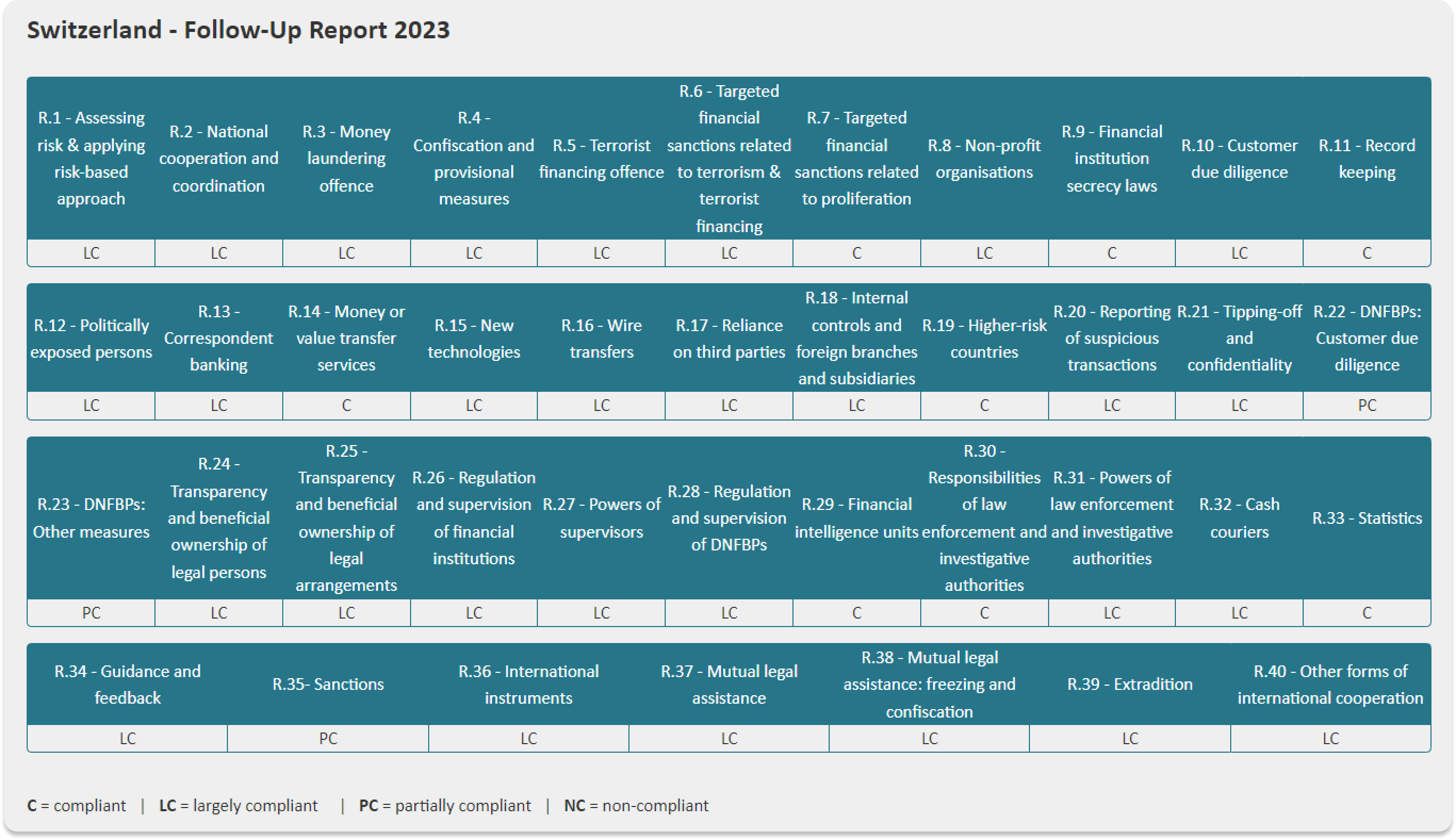The width and height of the screenshot is (1456, 840).
Task: Click the NC non-compliant legend entry
Action: click(x=635, y=805)
